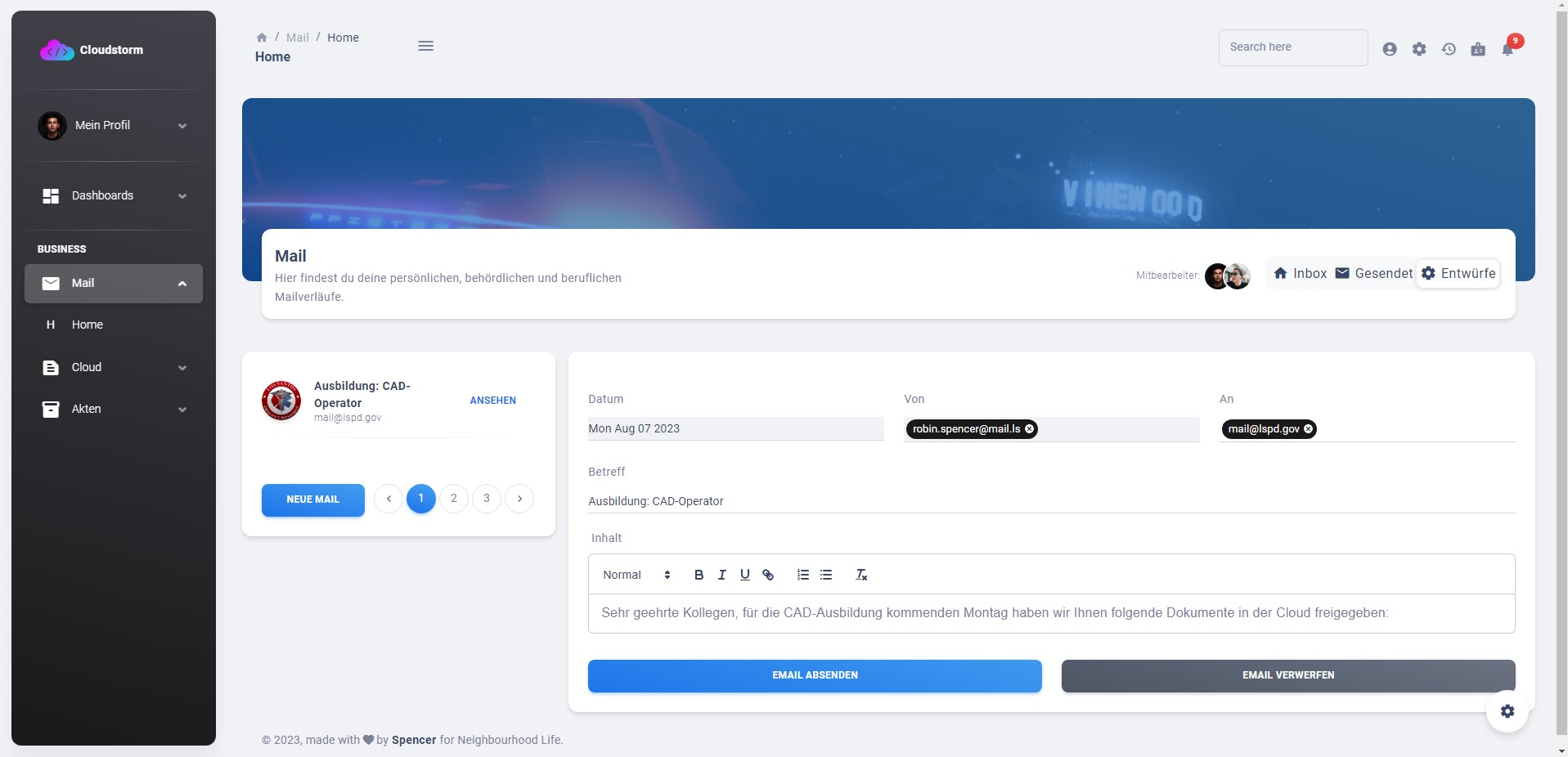Click the underline formatting icon
1568x757 pixels.
tap(744, 575)
